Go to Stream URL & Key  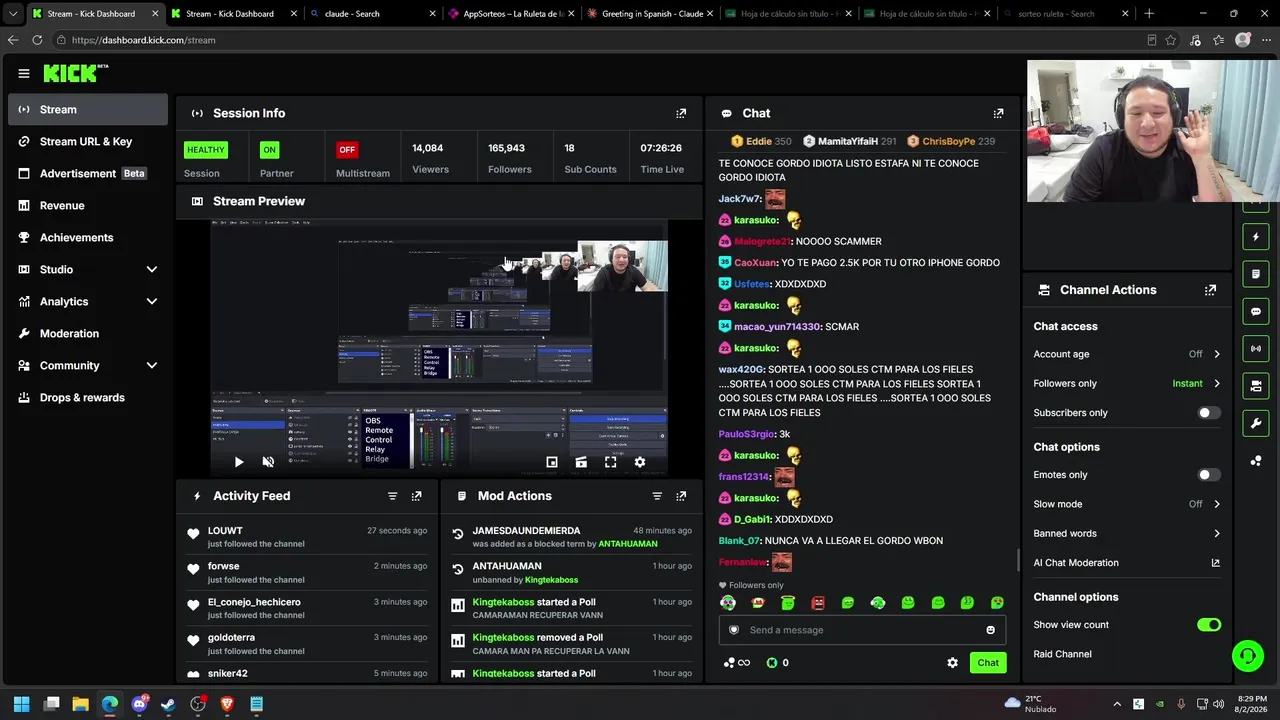pyautogui.click(x=88, y=142)
